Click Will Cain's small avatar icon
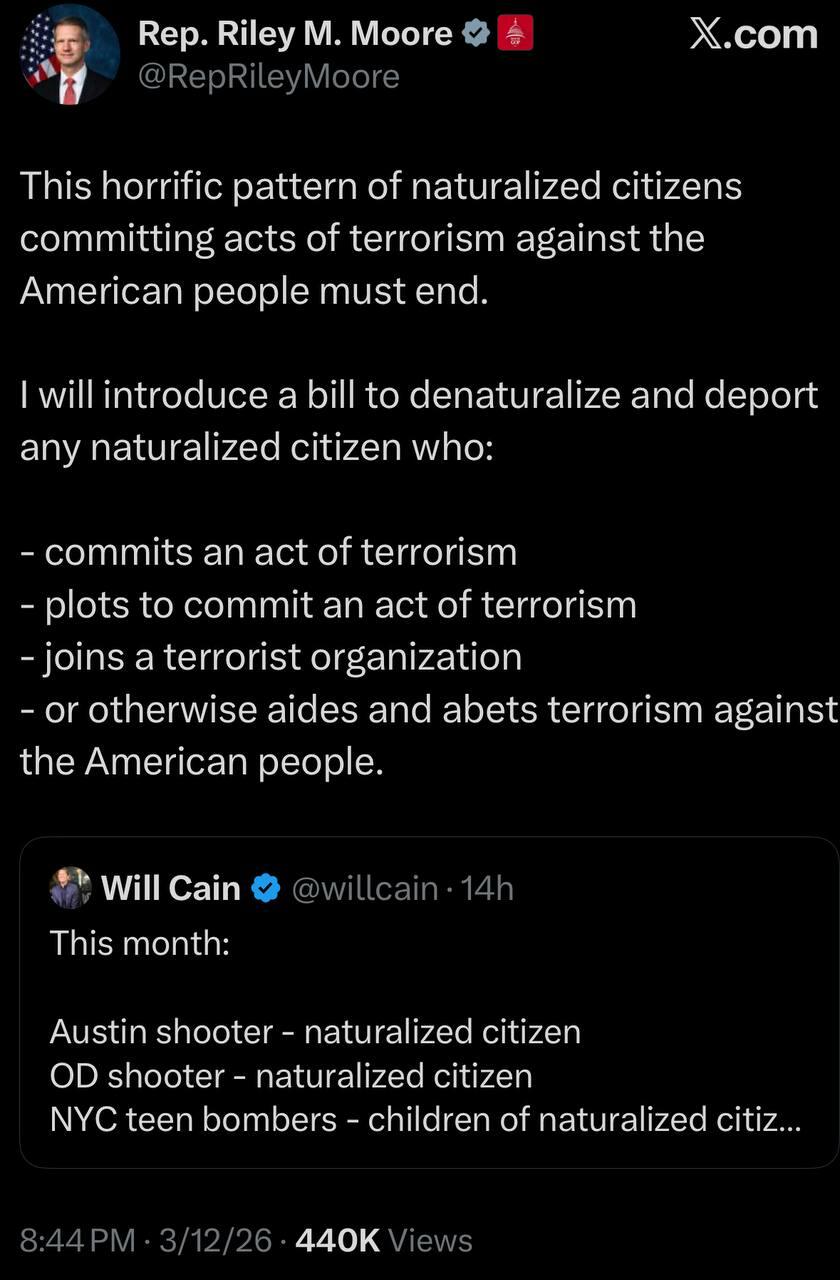Viewport: 840px width, 1280px height. click(70, 888)
